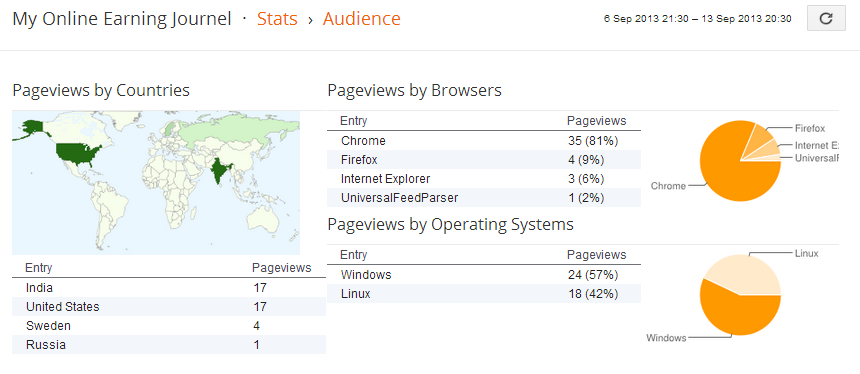
Task: Click the 18 (42%) pageviews value
Action: pos(593,294)
